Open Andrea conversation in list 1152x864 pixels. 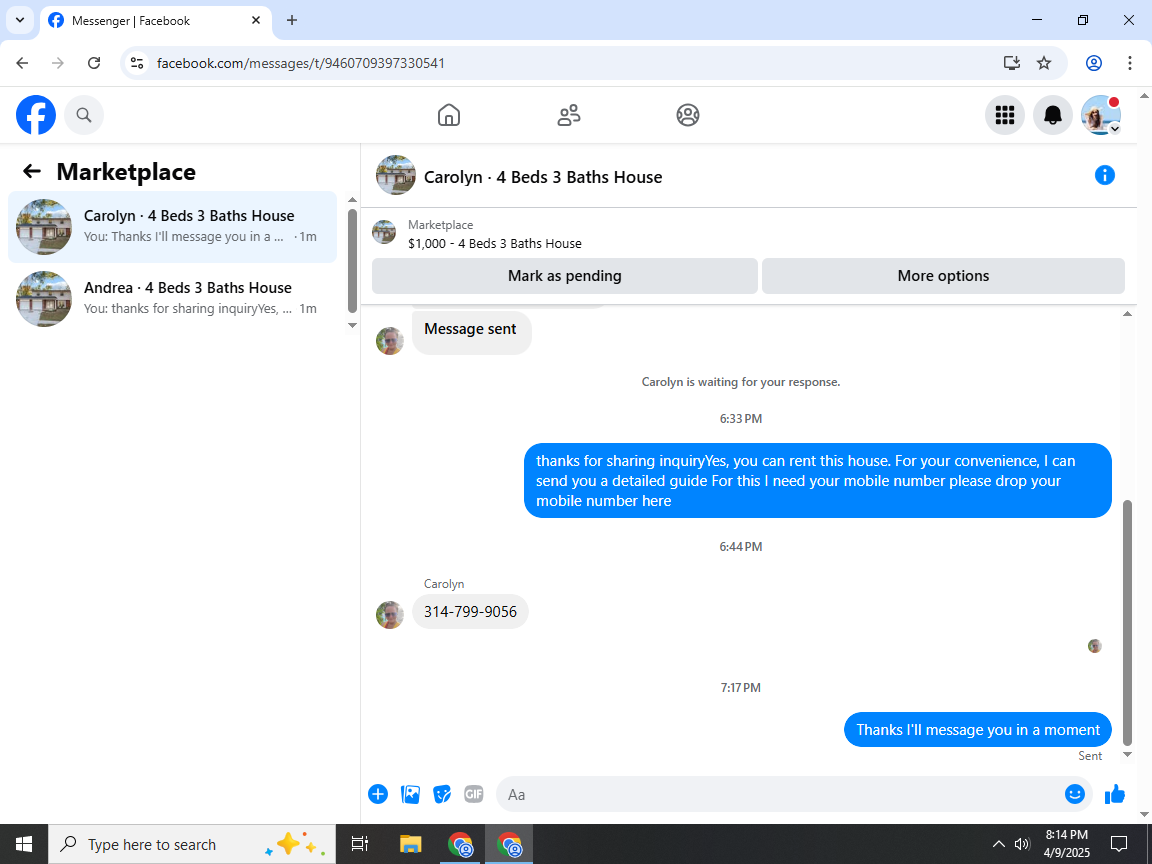tap(173, 298)
